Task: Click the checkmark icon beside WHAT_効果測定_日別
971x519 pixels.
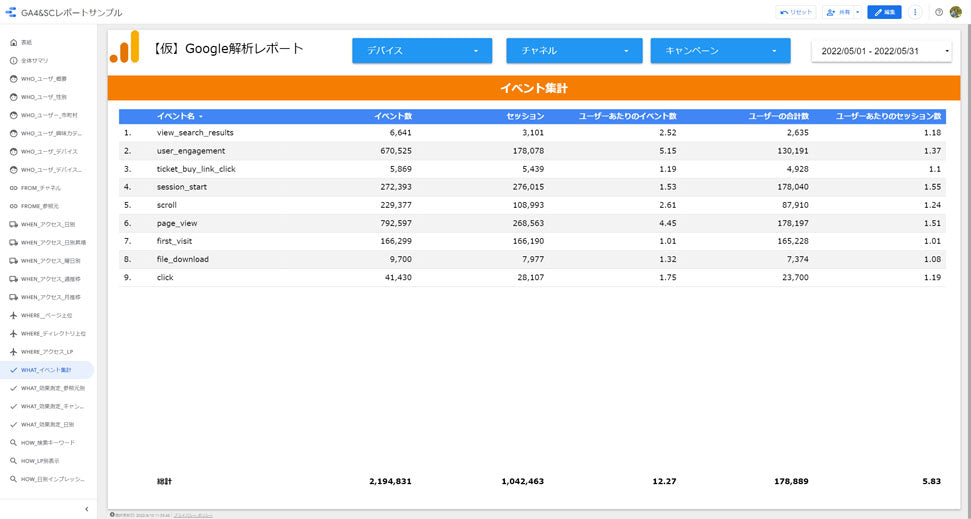Action: click(13, 425)
